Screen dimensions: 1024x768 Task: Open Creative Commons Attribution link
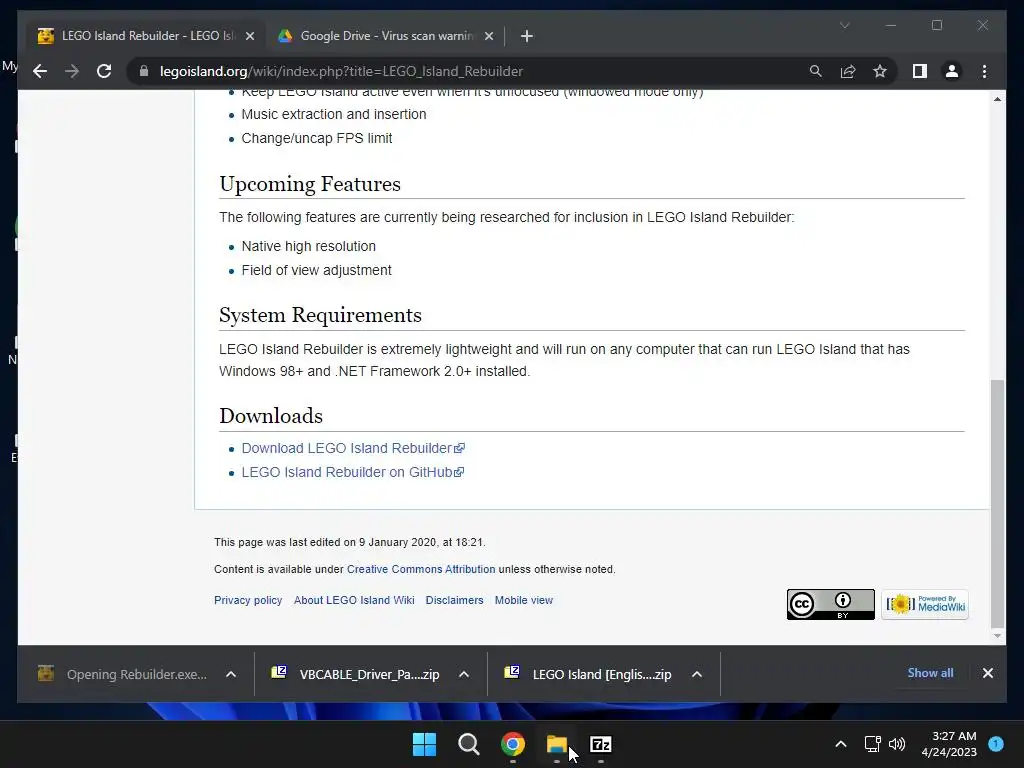point(421,569)
